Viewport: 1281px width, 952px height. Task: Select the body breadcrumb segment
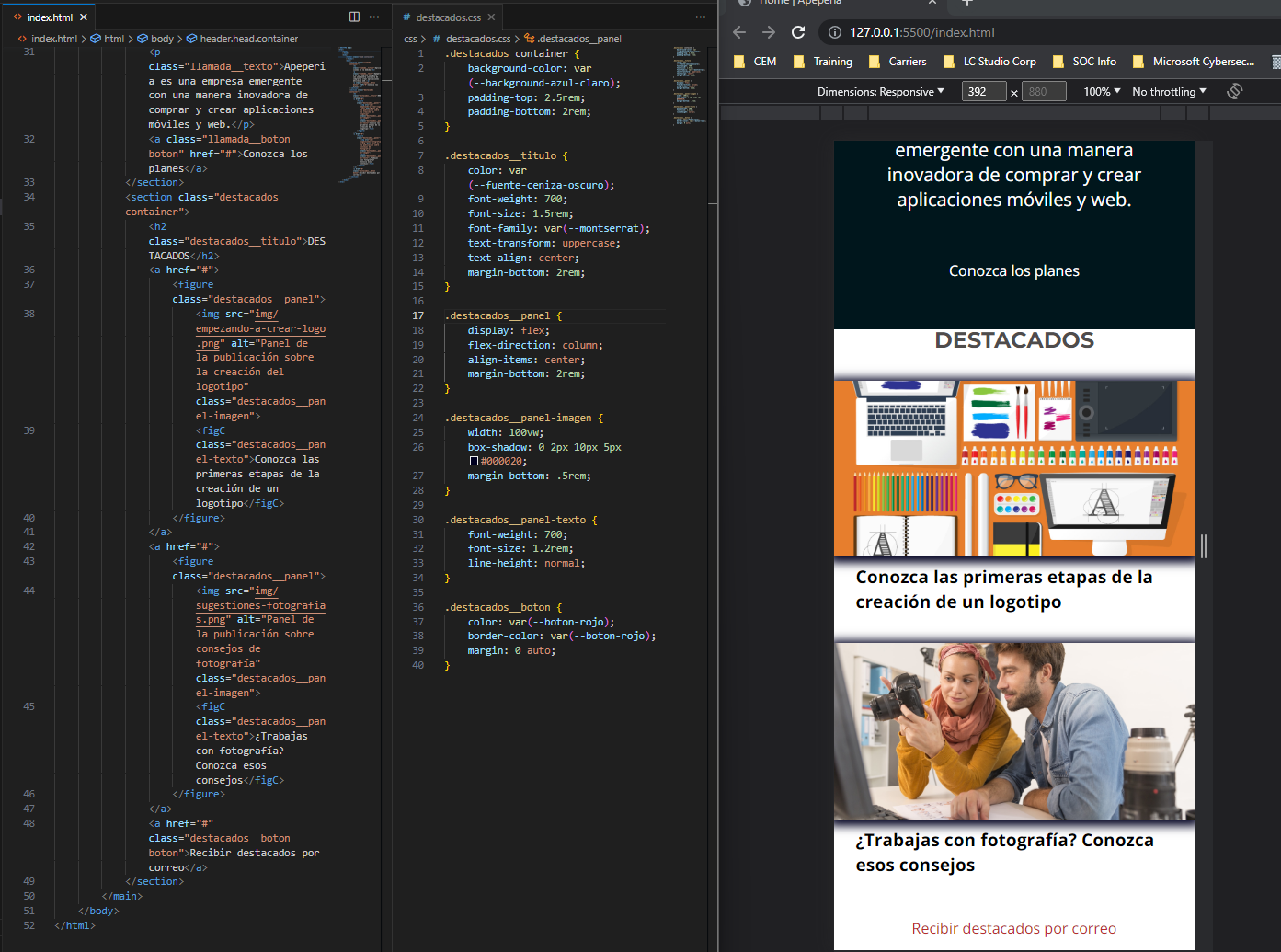point(156,39)
